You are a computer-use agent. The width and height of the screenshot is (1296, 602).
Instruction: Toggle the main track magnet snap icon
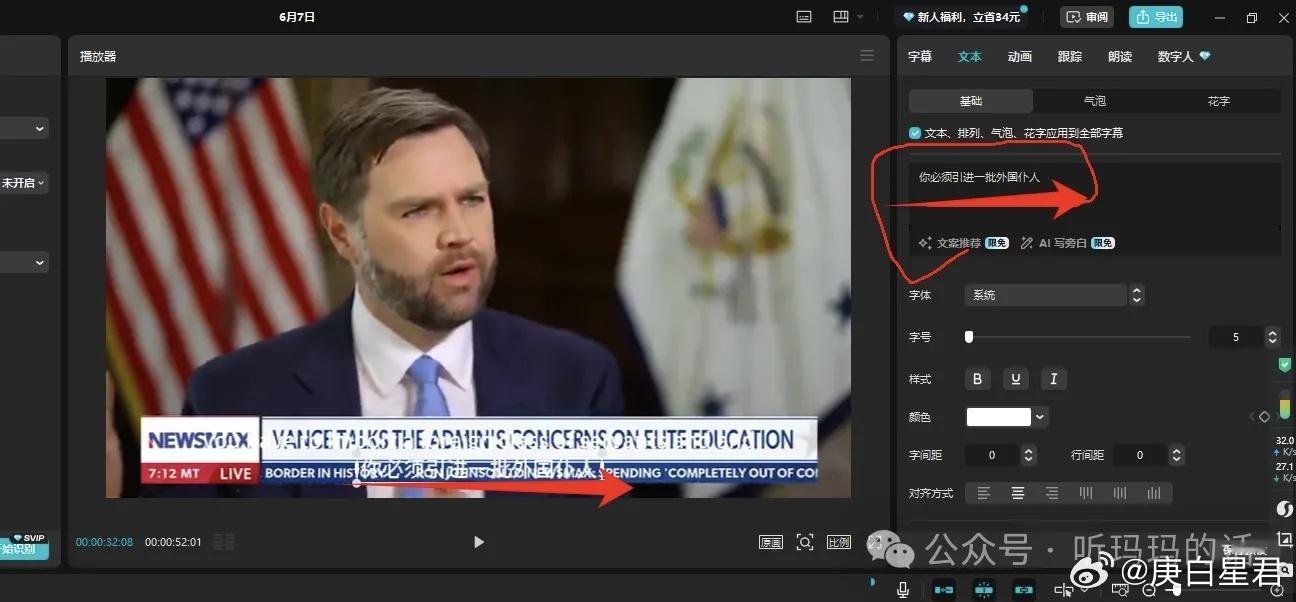(x=944, y=590)
